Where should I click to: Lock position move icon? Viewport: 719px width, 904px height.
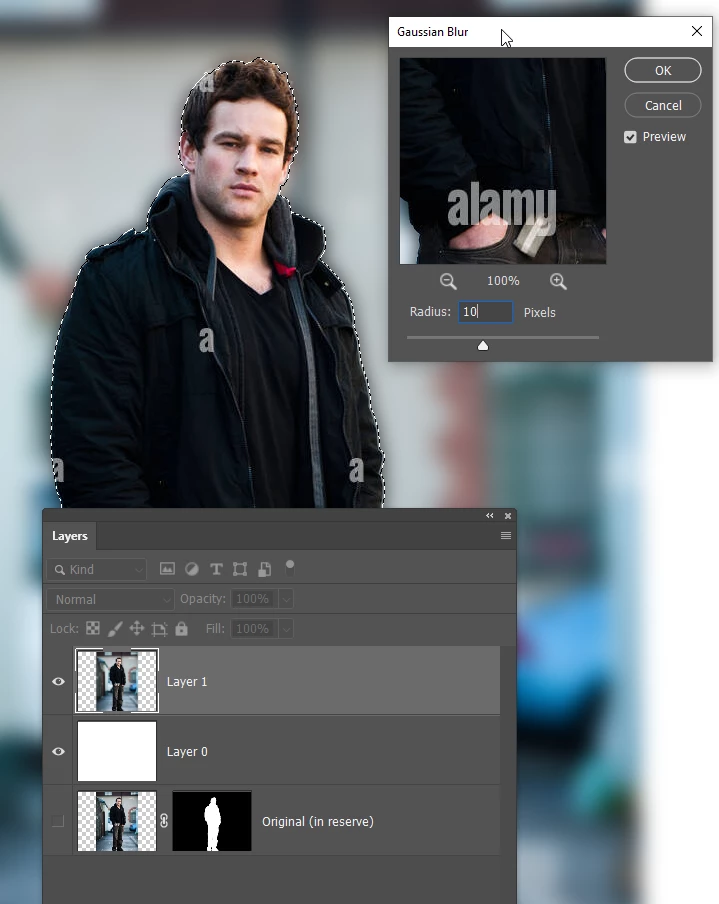137,628
